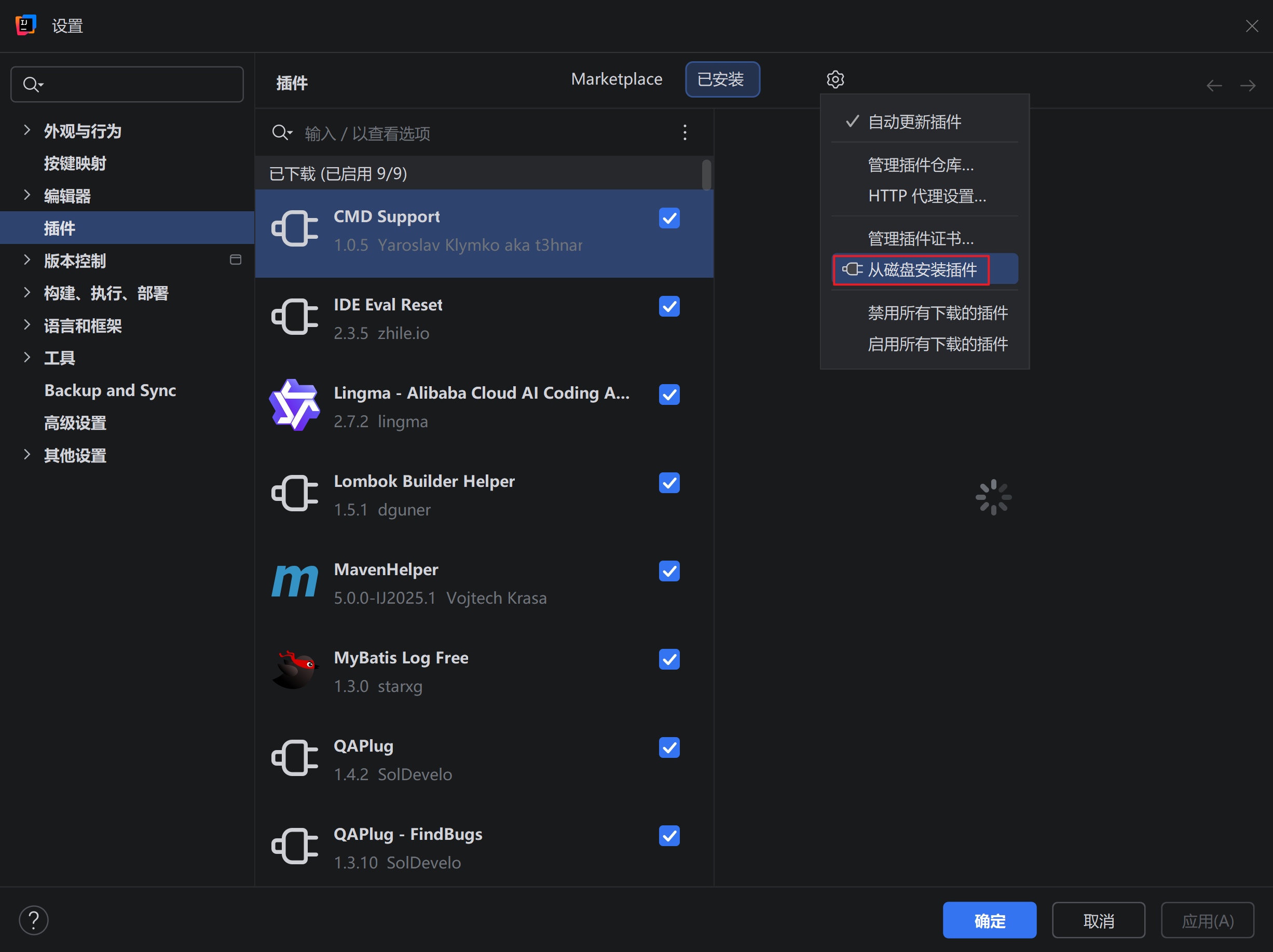Expand the 语言和框架 tree node

[x=26, y=325]
